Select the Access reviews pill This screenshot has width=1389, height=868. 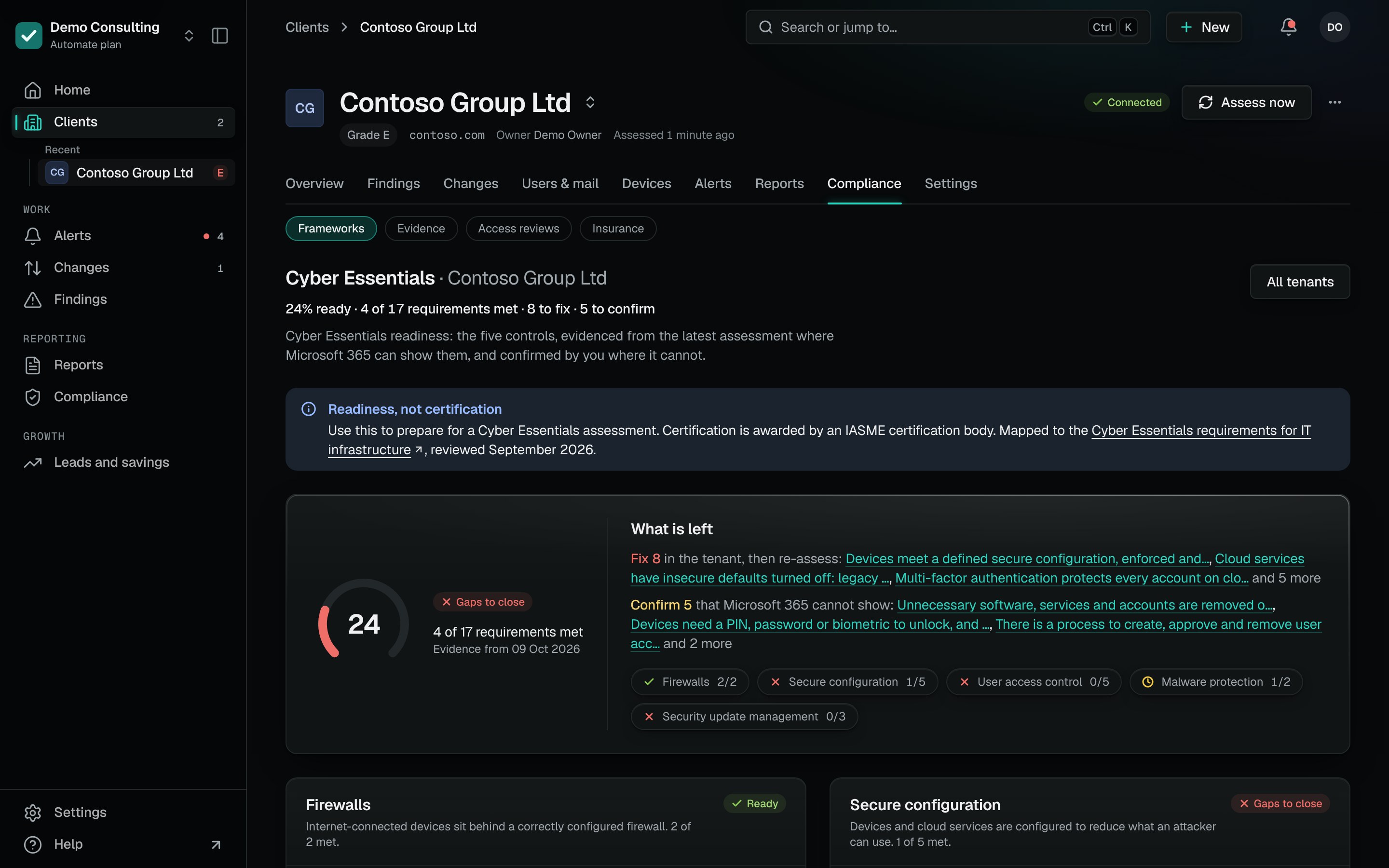click(x=518, y=229)
